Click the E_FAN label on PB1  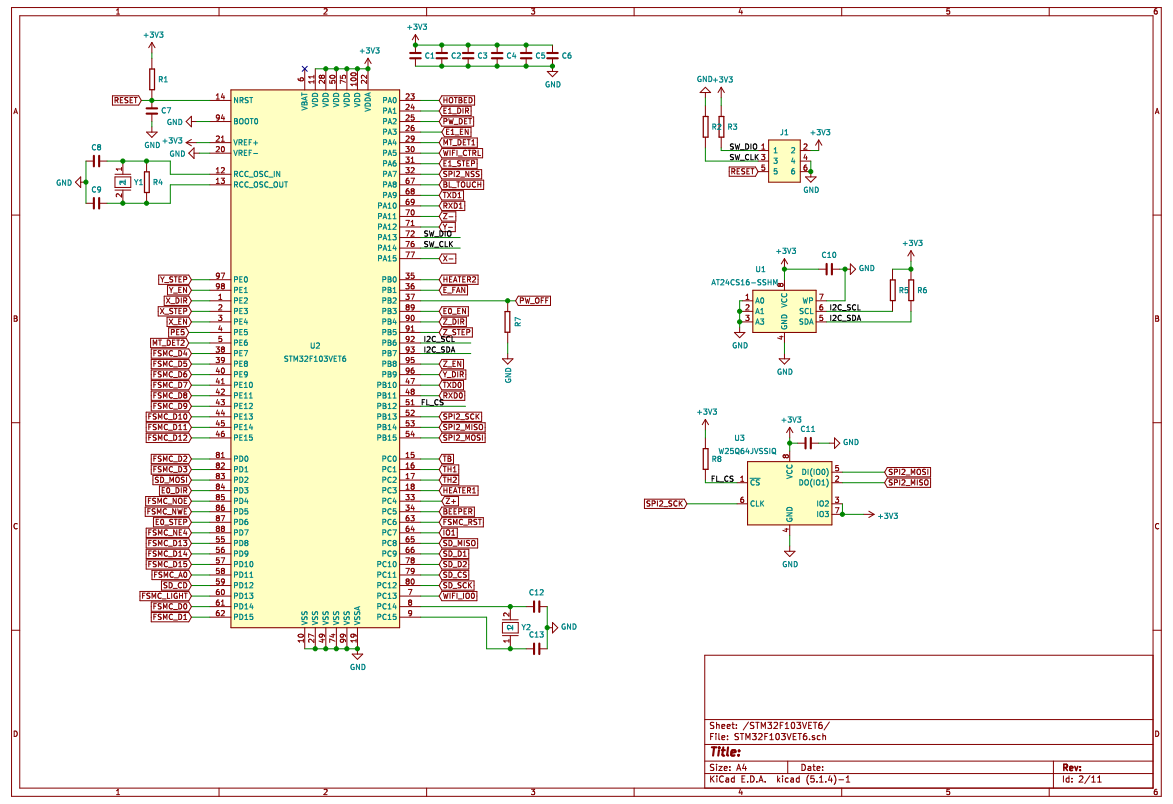pos(453,290)
